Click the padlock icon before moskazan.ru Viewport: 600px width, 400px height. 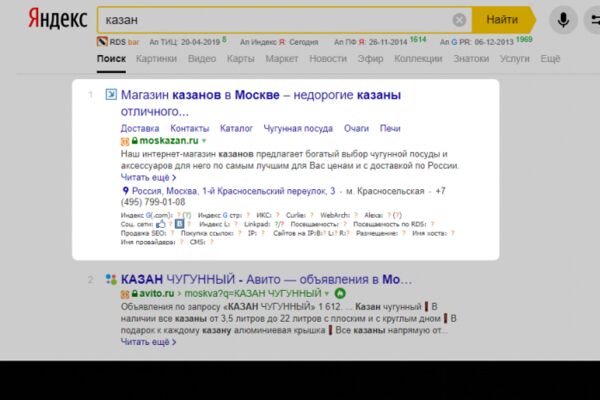134,140
